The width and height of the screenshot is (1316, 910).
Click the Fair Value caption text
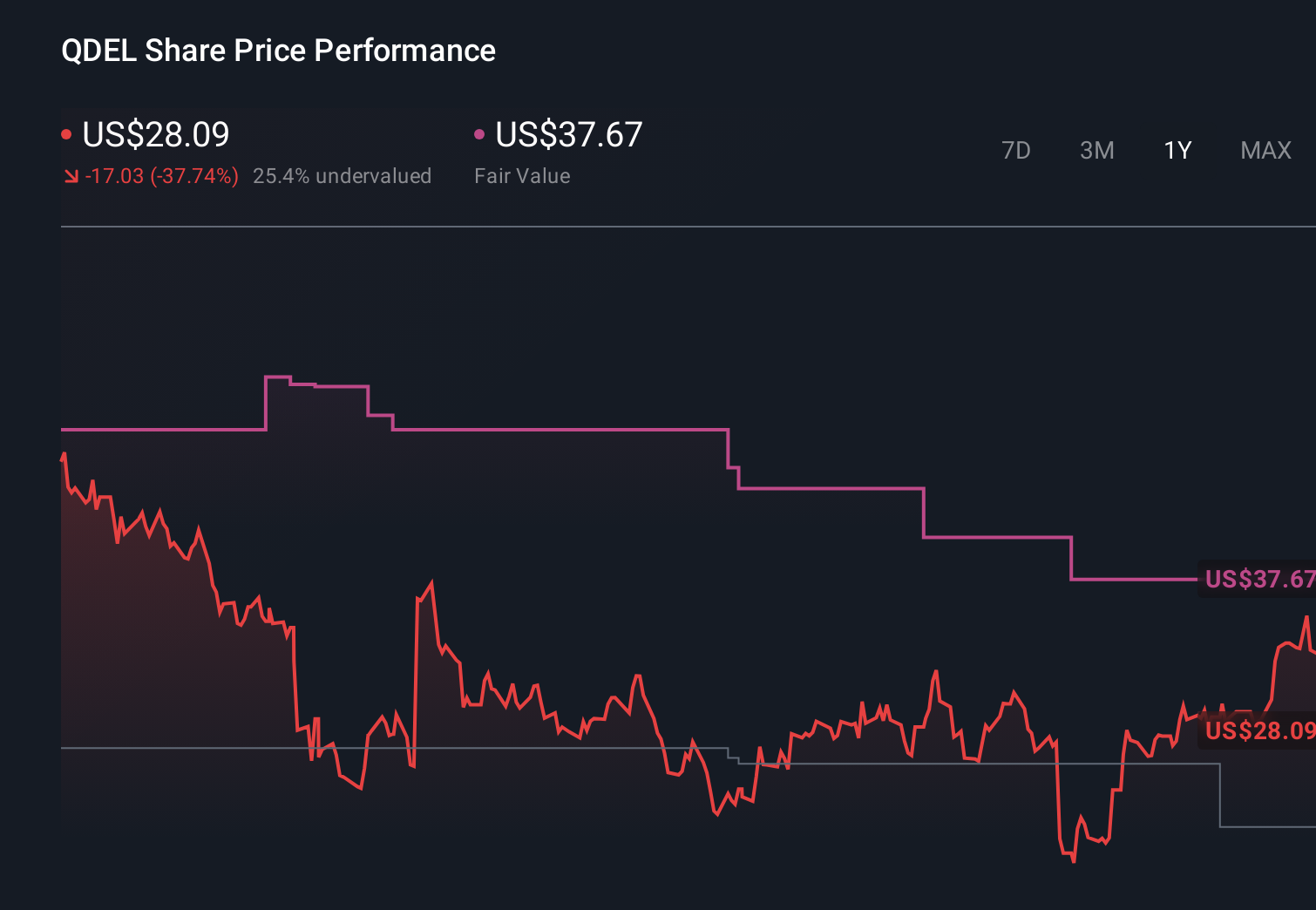point(521,175)
